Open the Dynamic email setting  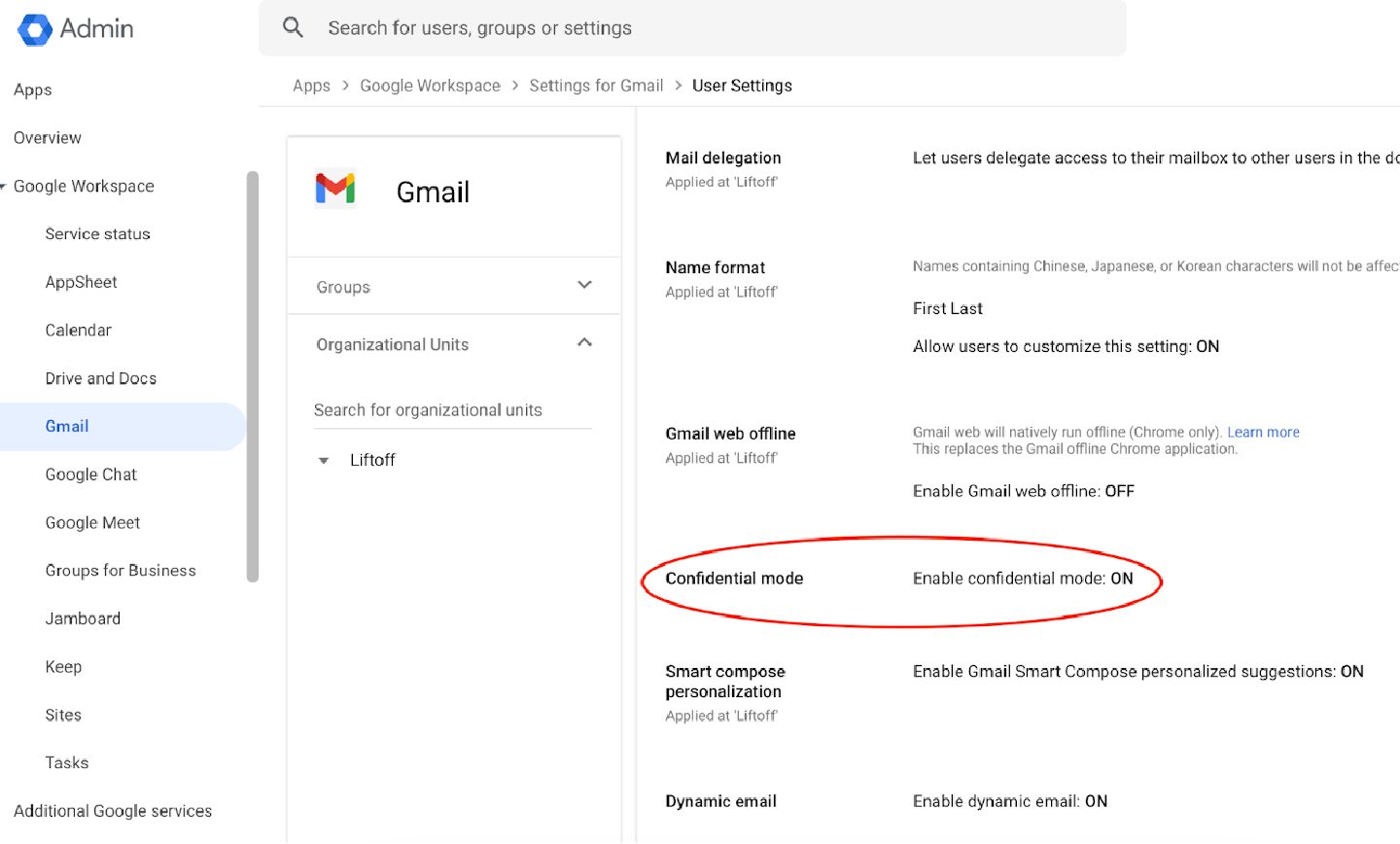tap(720, 801)
